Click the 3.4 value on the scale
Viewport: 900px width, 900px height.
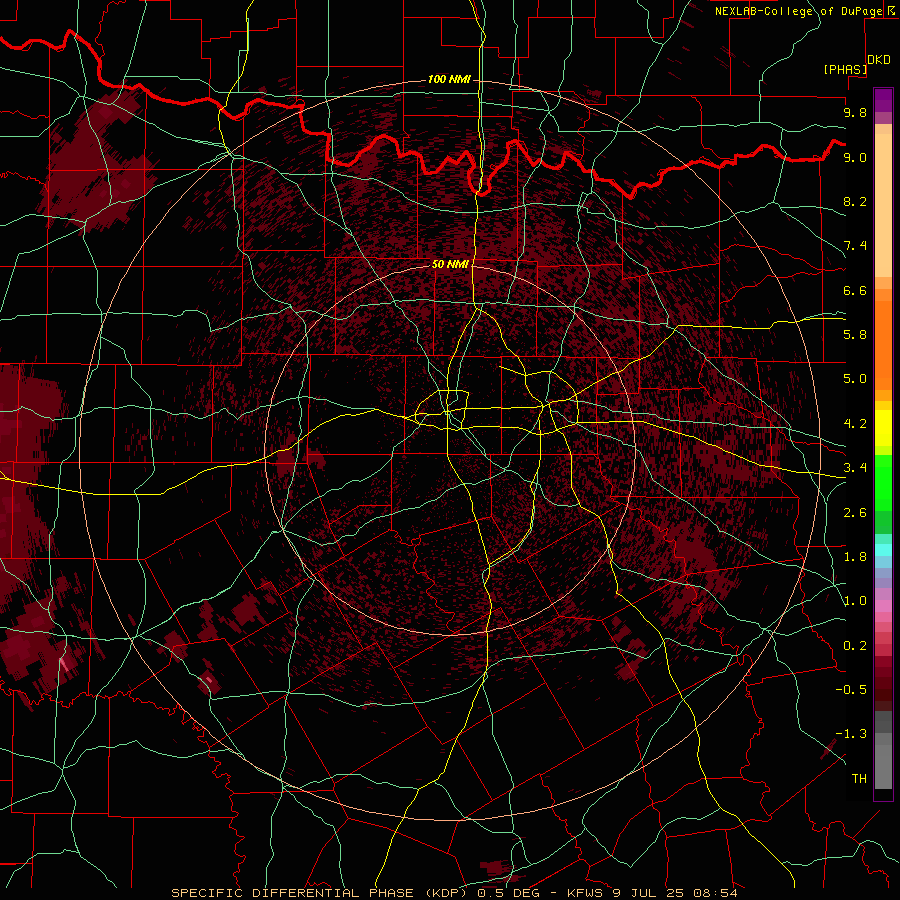(x=855, y=468)
